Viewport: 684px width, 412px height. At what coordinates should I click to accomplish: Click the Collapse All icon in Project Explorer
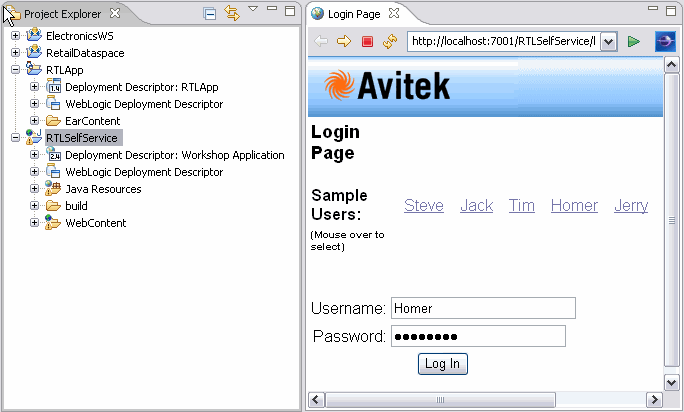210,14
